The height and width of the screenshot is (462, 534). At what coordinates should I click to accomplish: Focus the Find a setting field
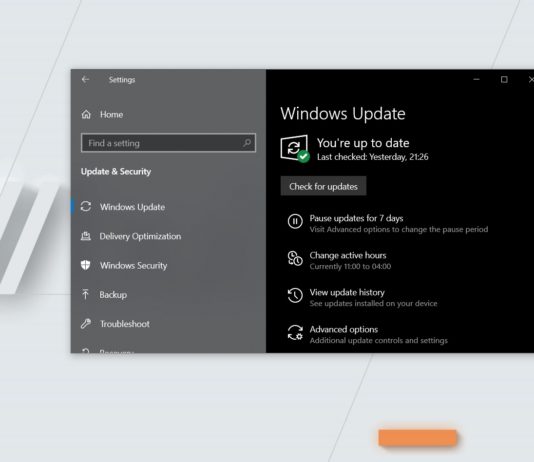coord(168,143)
